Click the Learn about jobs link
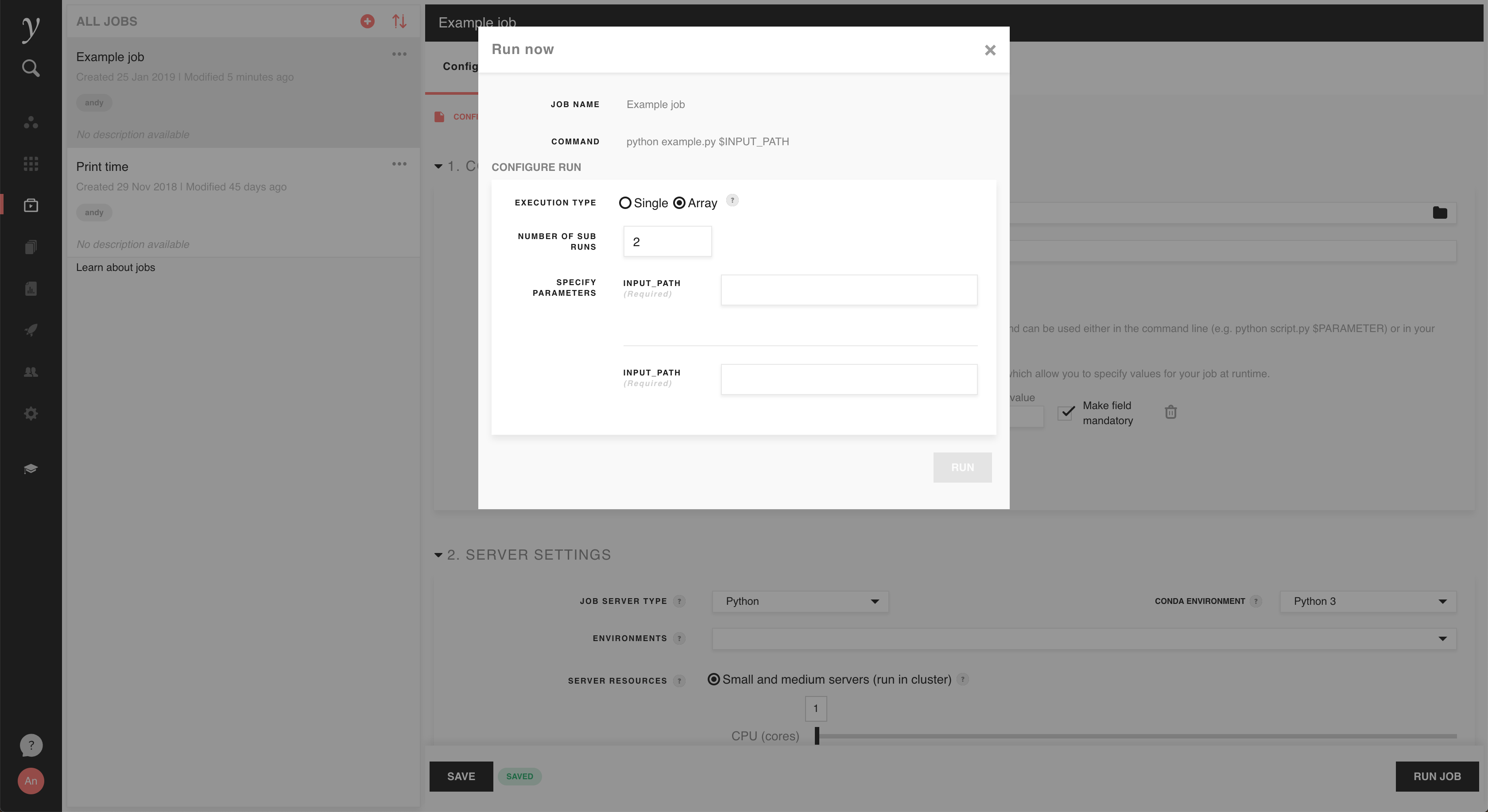The height and width of the screenshot is (812, 1488). click(116, 267)
